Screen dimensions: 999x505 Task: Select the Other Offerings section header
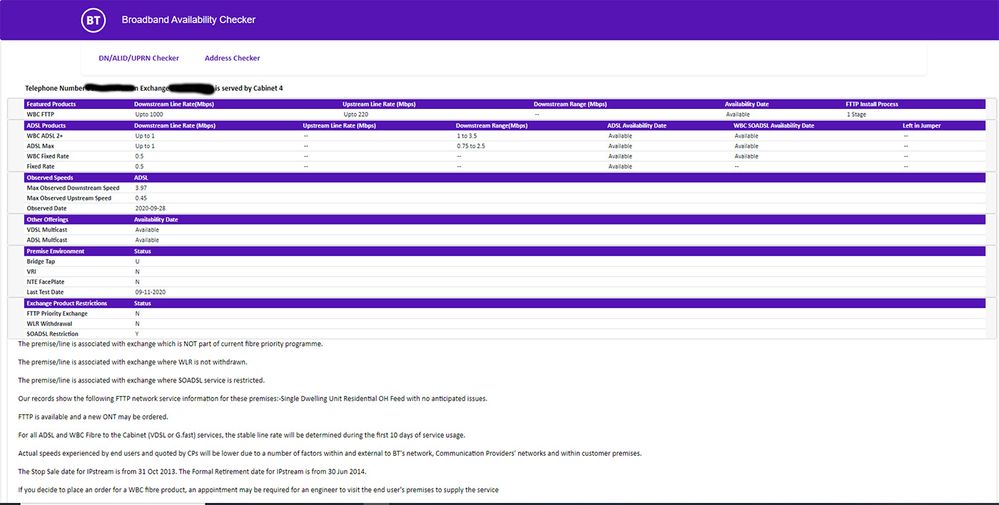[47, 219]
